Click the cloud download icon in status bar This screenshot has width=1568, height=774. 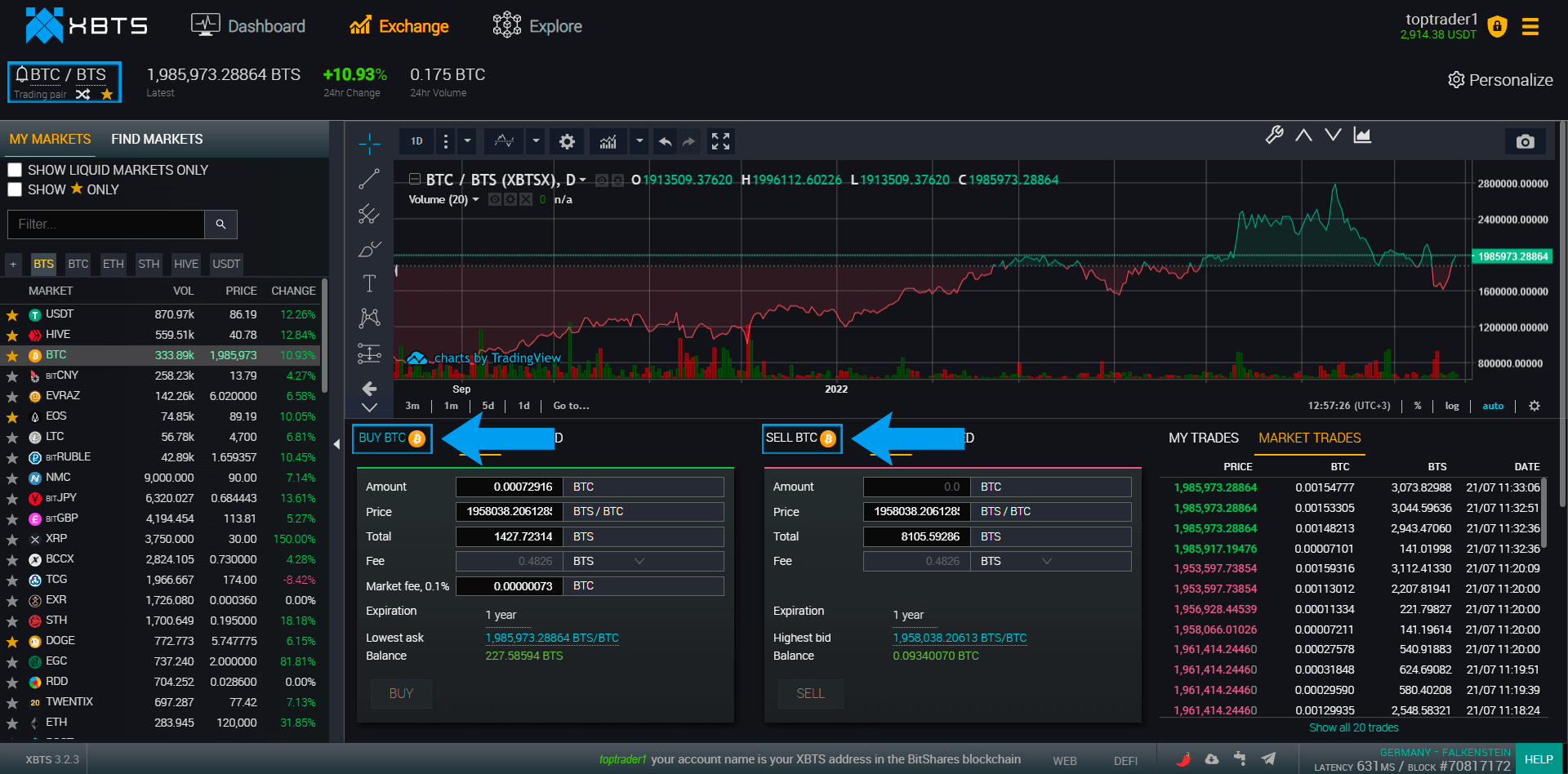[x=1212, y=758]
